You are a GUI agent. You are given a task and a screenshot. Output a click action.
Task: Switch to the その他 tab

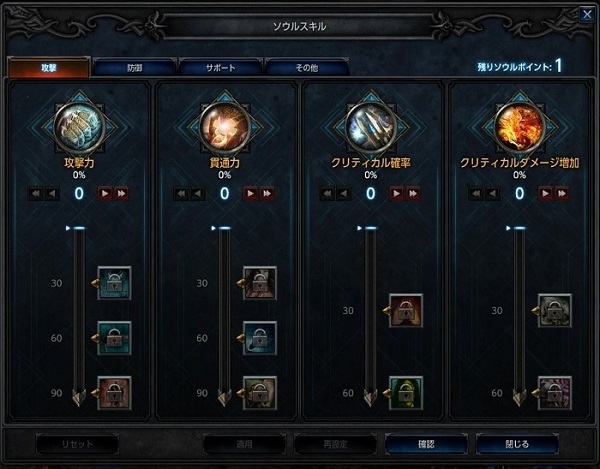307,68
